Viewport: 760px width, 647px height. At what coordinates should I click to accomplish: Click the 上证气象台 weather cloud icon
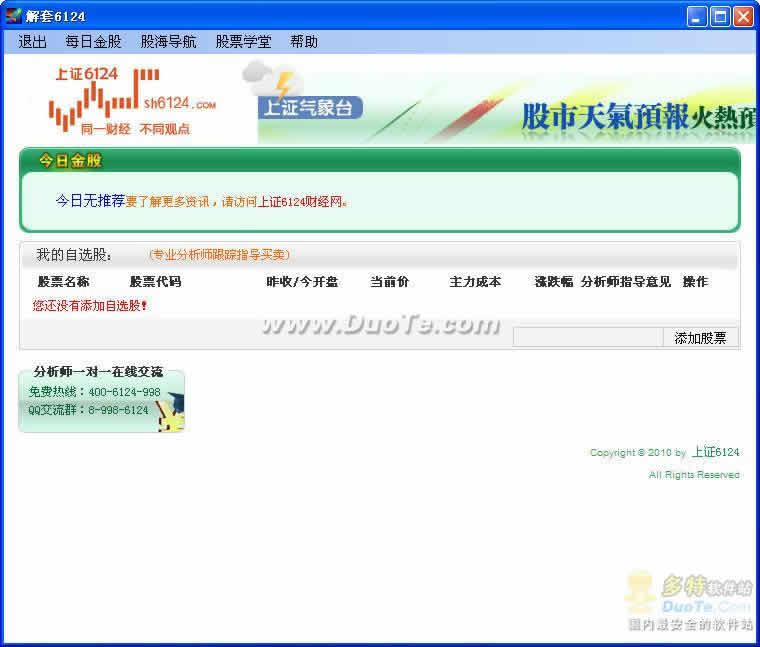click(x=272, y=79)
